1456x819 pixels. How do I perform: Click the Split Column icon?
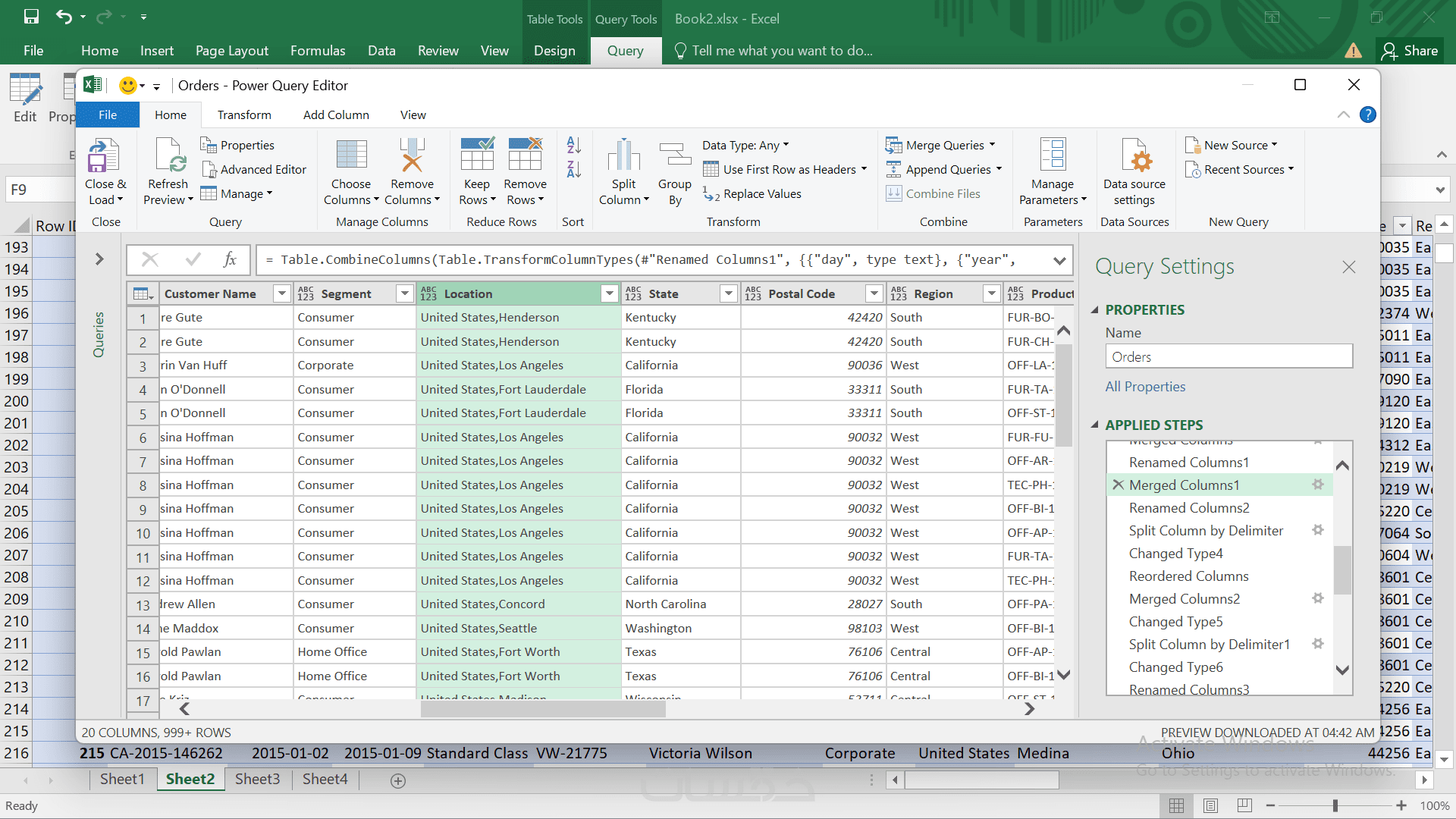(623, 157)
